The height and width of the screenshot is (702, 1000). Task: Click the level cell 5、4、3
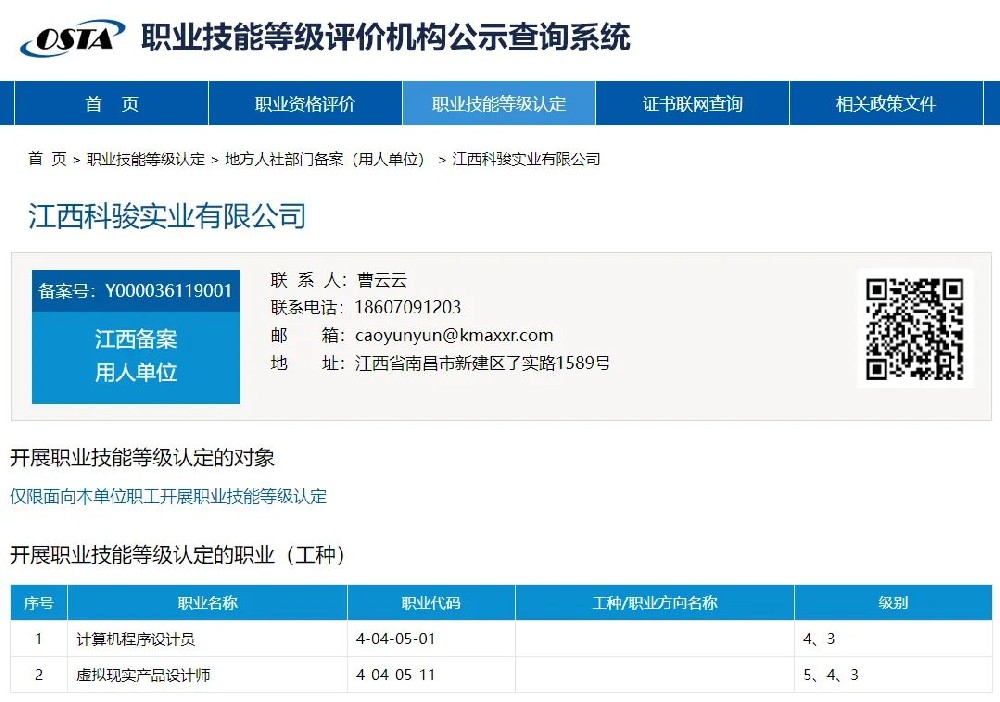[x=893, y=675]
